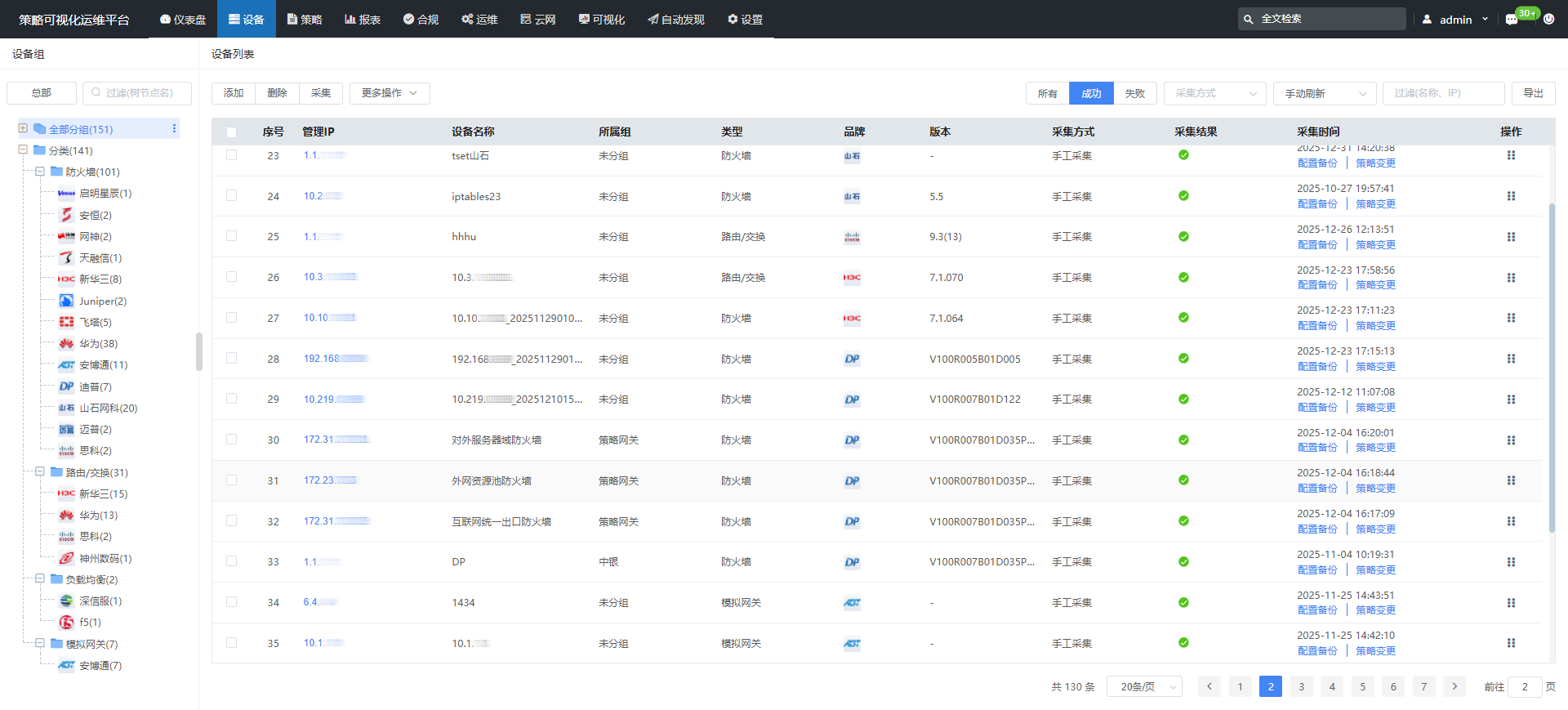Image resolution: width=1568 pixels, height=710 pixels.
Task: Open the 策略 menu in top navigation
Action: tap(305, 20)
